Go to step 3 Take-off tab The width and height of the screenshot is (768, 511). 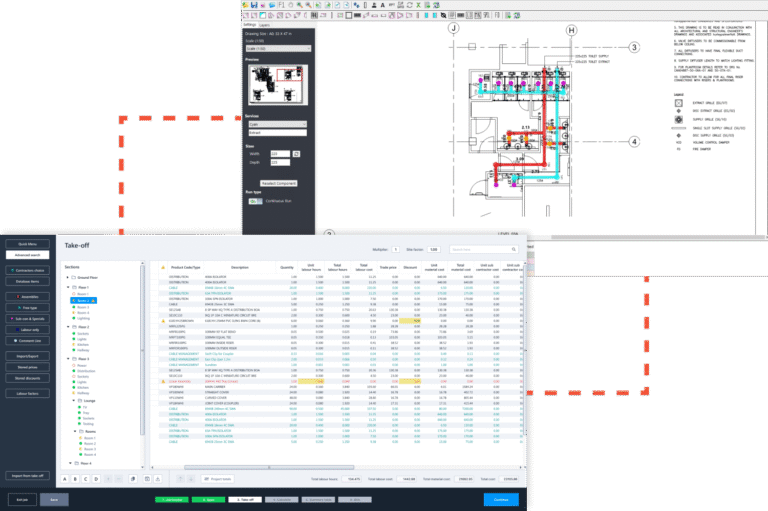[x=245, y=500]
